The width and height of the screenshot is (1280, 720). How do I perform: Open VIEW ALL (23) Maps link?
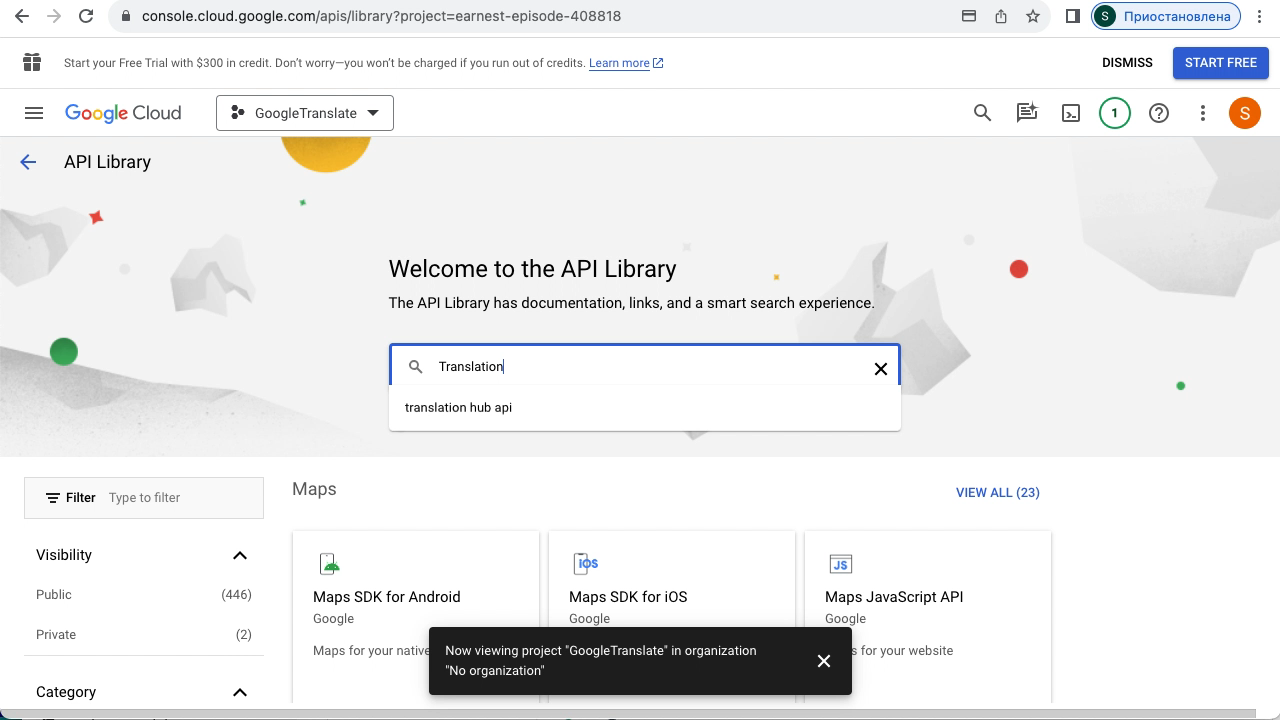997,492
